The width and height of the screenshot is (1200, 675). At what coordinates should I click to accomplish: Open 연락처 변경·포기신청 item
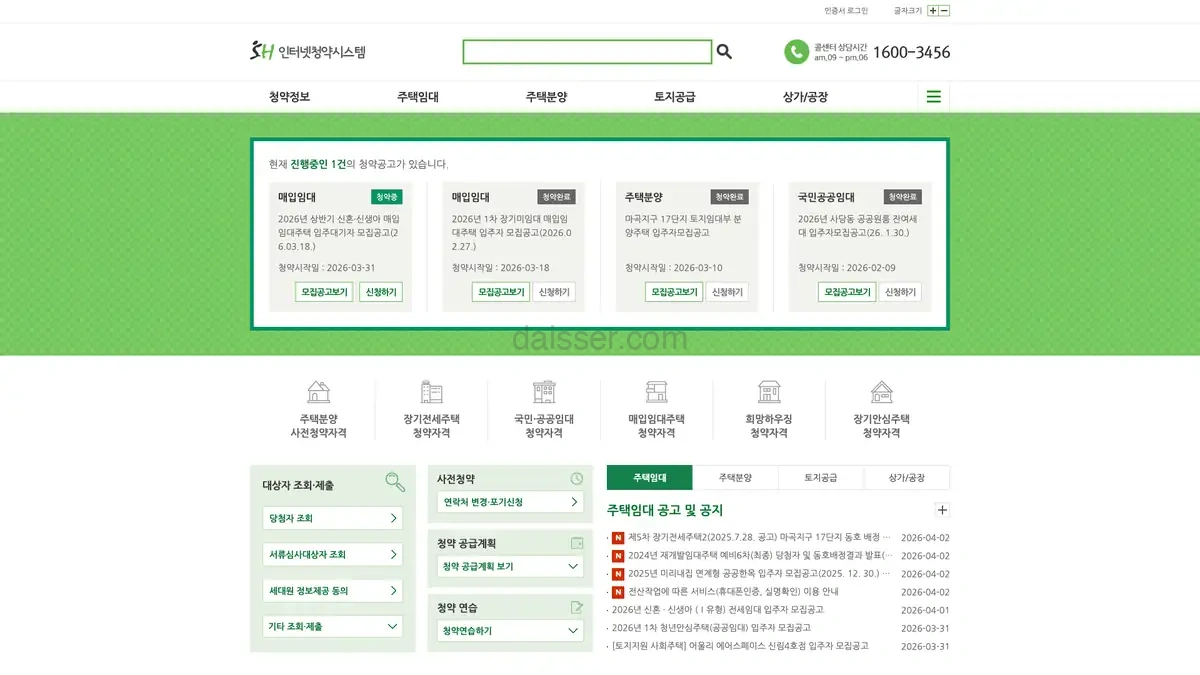[x=510, y=502]
